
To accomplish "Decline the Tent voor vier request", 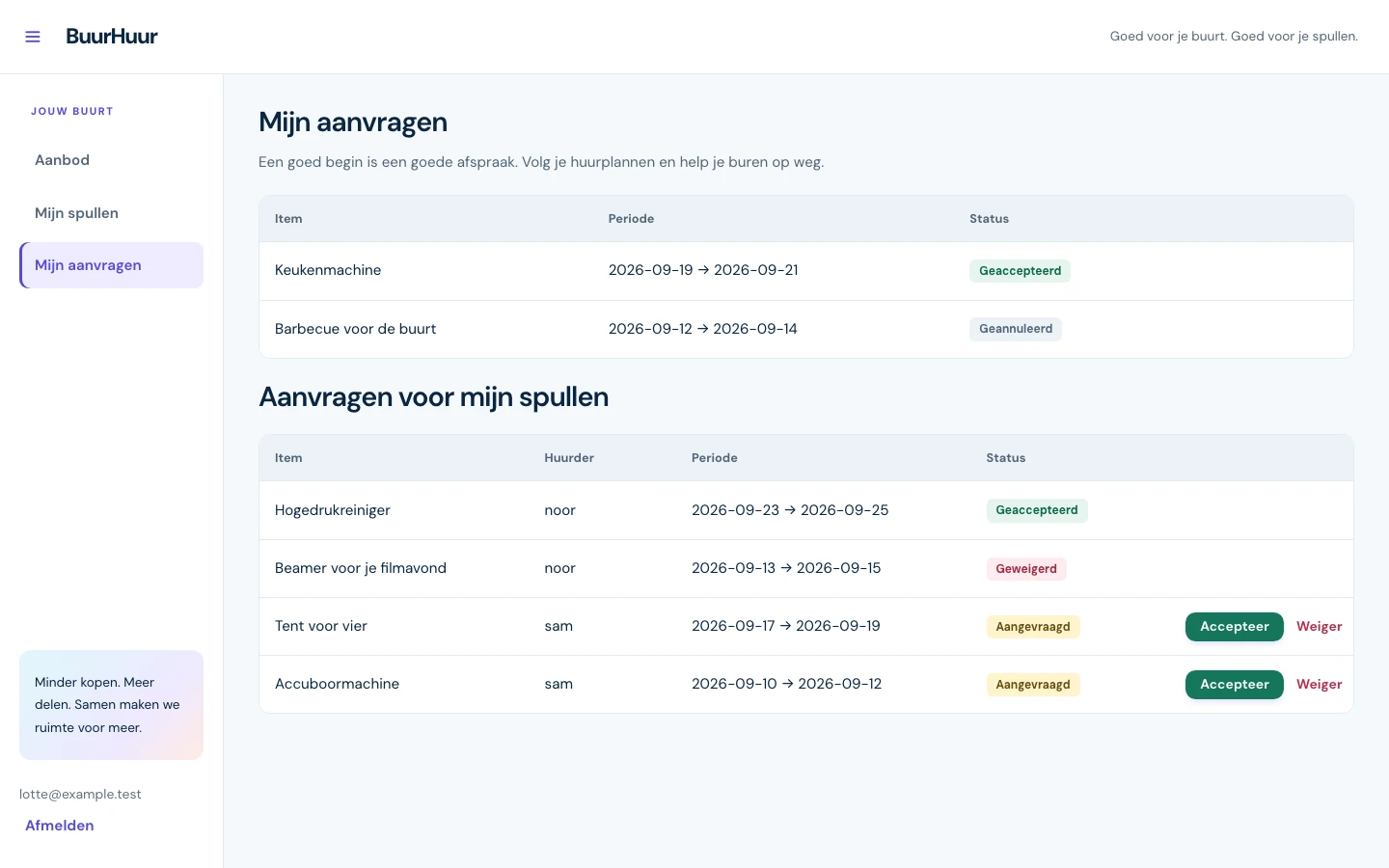I will pos(1319,627).
